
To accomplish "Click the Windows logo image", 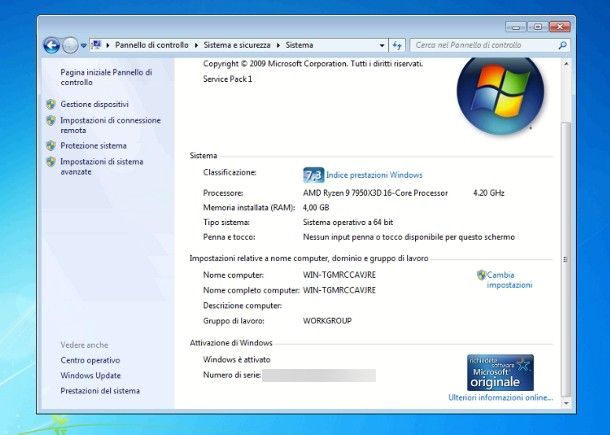I will click(500, 95).
